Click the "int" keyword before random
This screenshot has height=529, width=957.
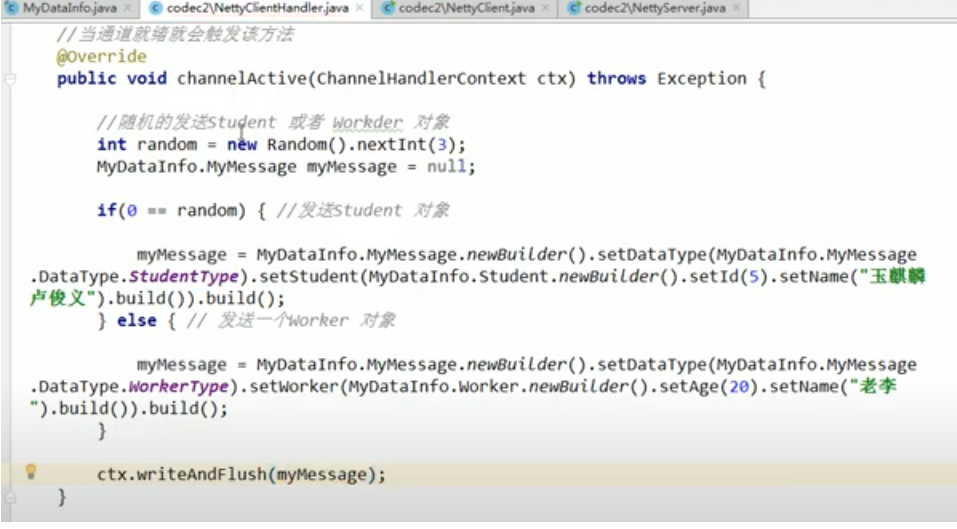pos(112,145)
